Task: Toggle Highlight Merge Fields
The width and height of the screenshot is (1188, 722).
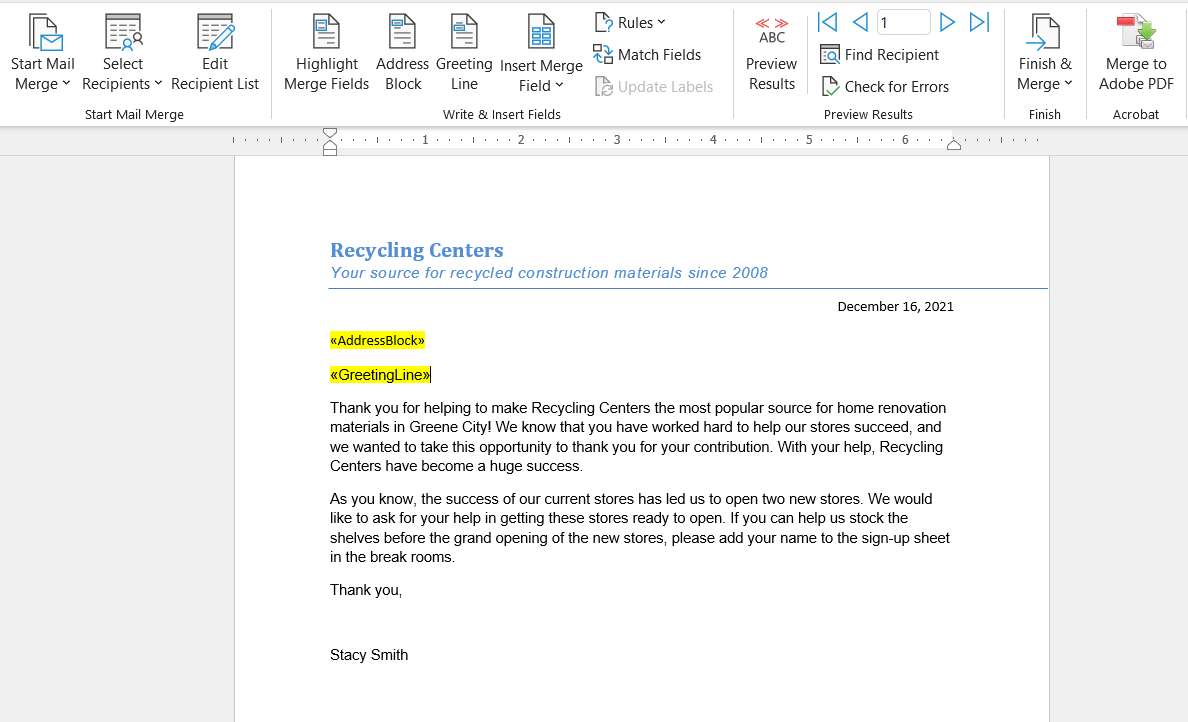Action: [327, 53]
